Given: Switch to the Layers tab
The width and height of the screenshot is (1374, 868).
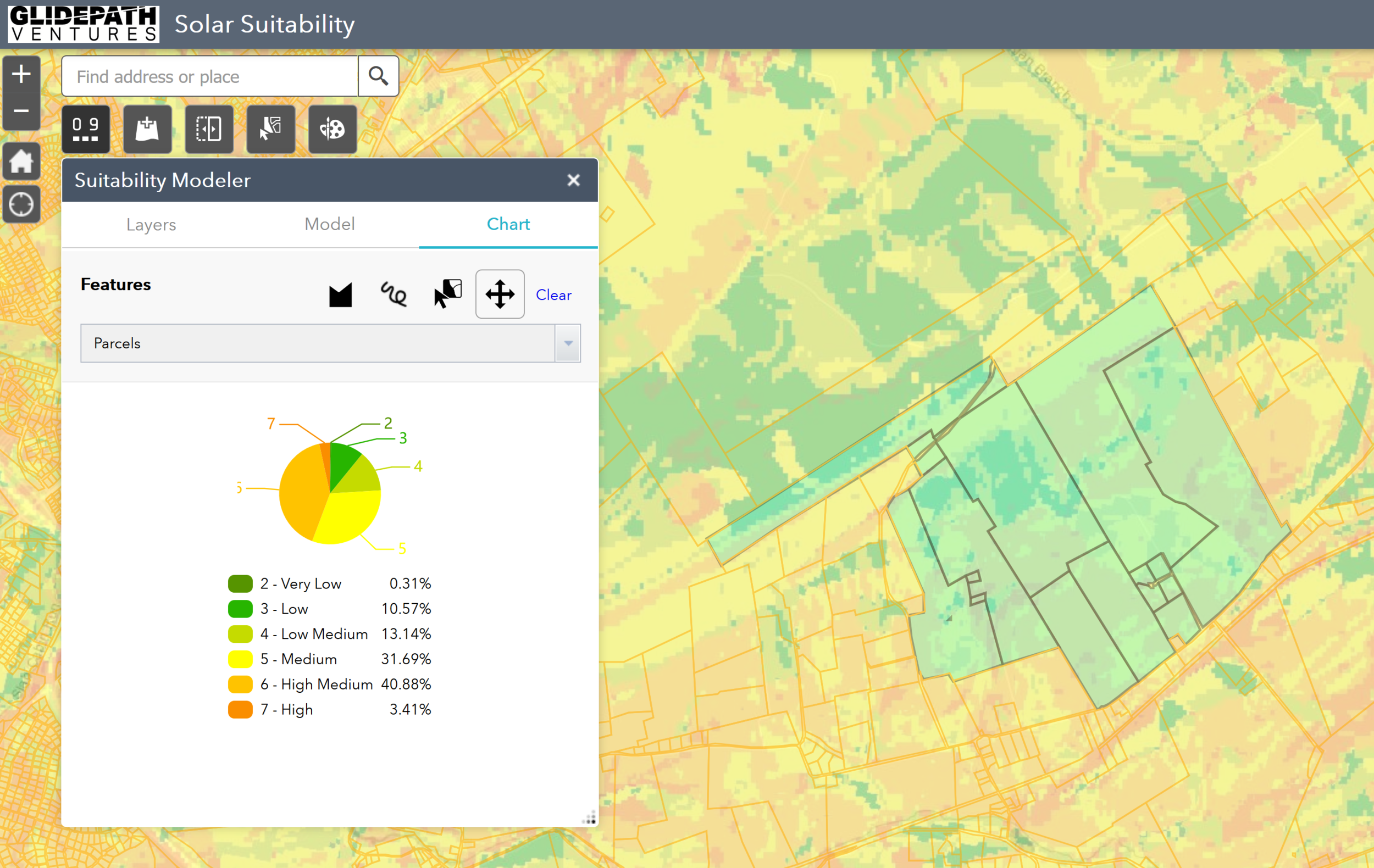Looking at the screenshot, I should coord(151,225).
